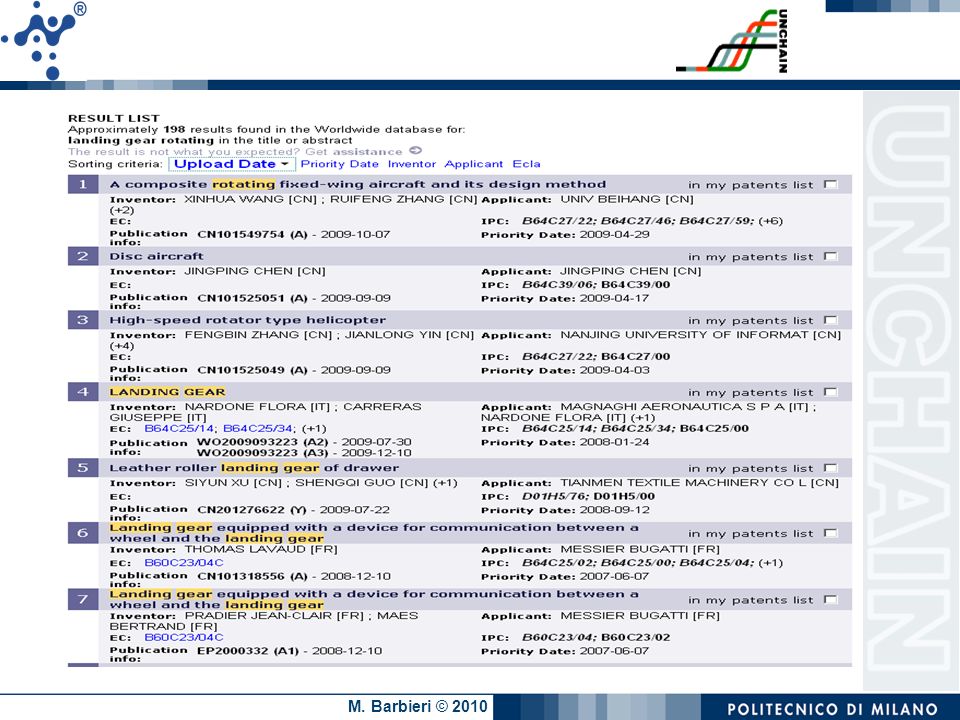960x720 pixels.
Task: Click priority date 2008-01-24
Action: pyautogui.click(x=615, y=442)
